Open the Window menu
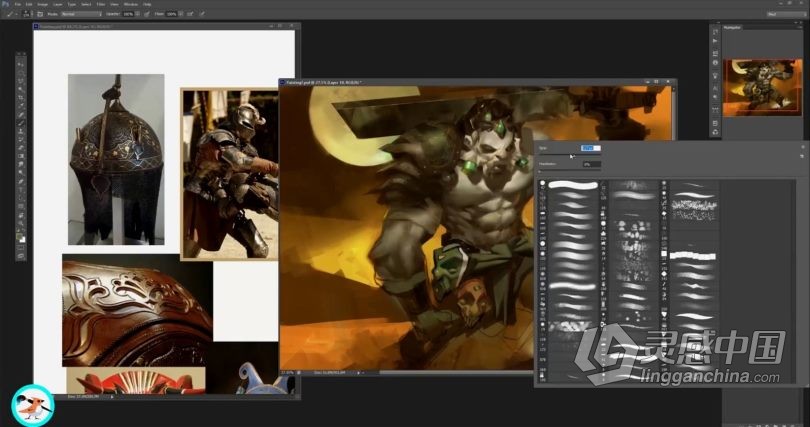The width and height of the screenshot is (810, 427). click(131, 4)
